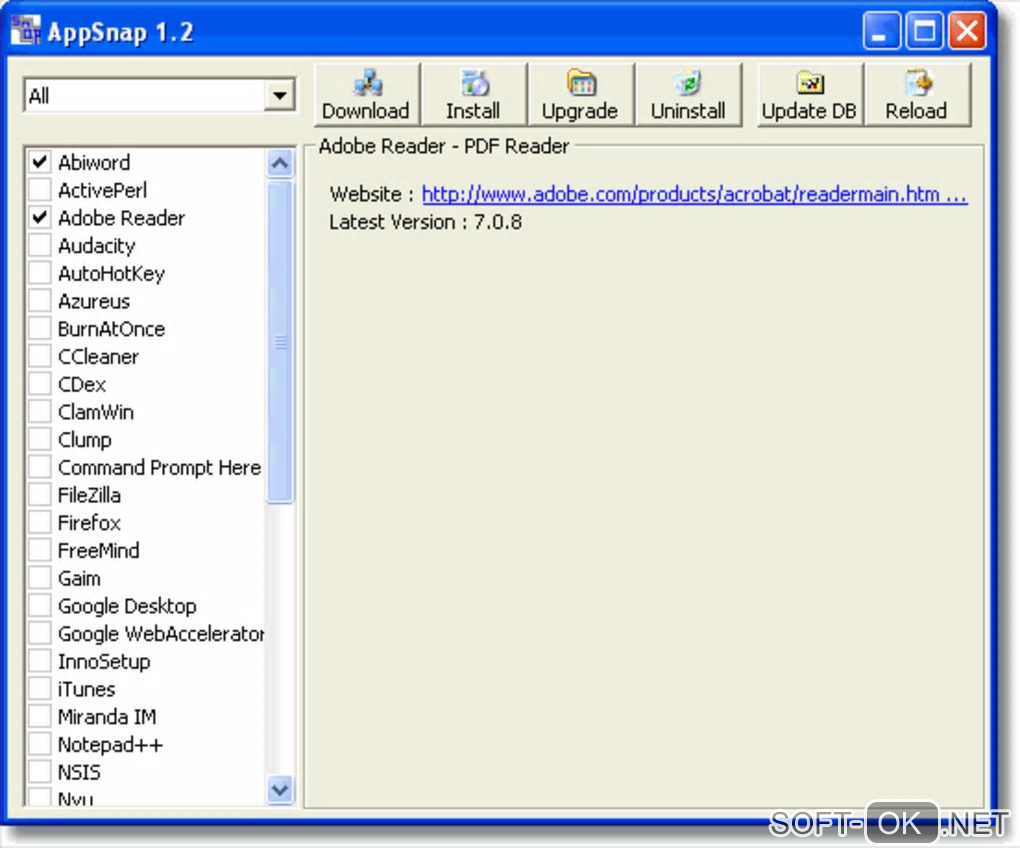Check the ClamWin checkbox
This screenshot has height=848, width=1020.
[40, 412]
